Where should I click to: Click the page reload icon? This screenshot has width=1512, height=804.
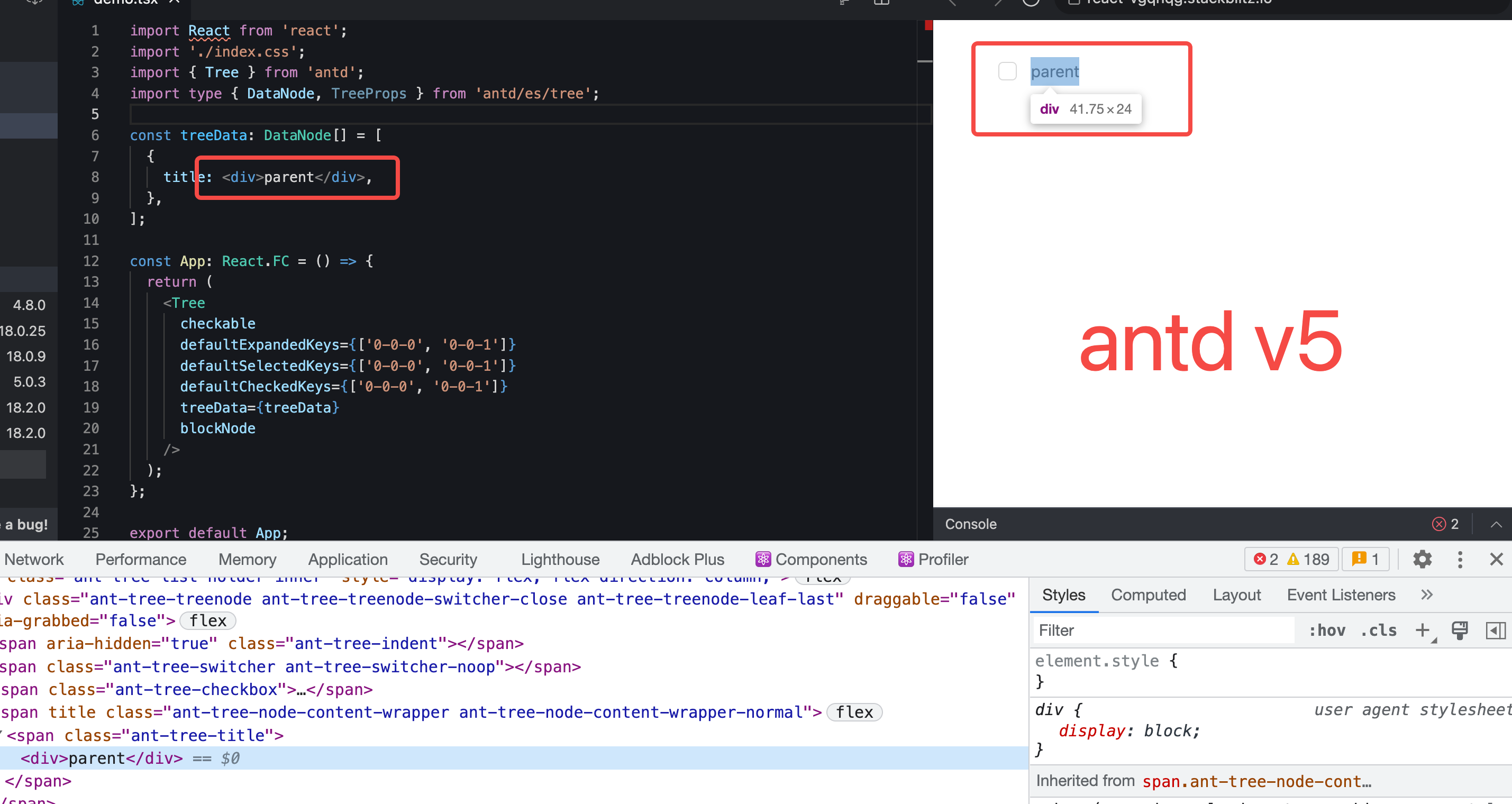pyautogui.click(x=1032, y=3)
